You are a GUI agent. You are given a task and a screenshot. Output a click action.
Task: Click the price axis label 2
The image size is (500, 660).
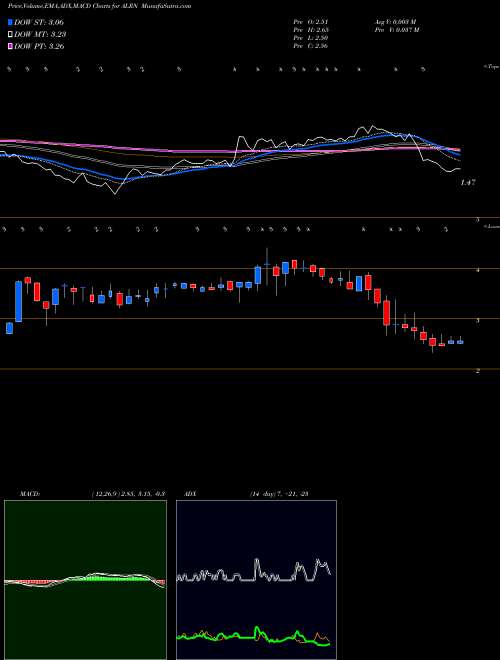coord(478,371)
